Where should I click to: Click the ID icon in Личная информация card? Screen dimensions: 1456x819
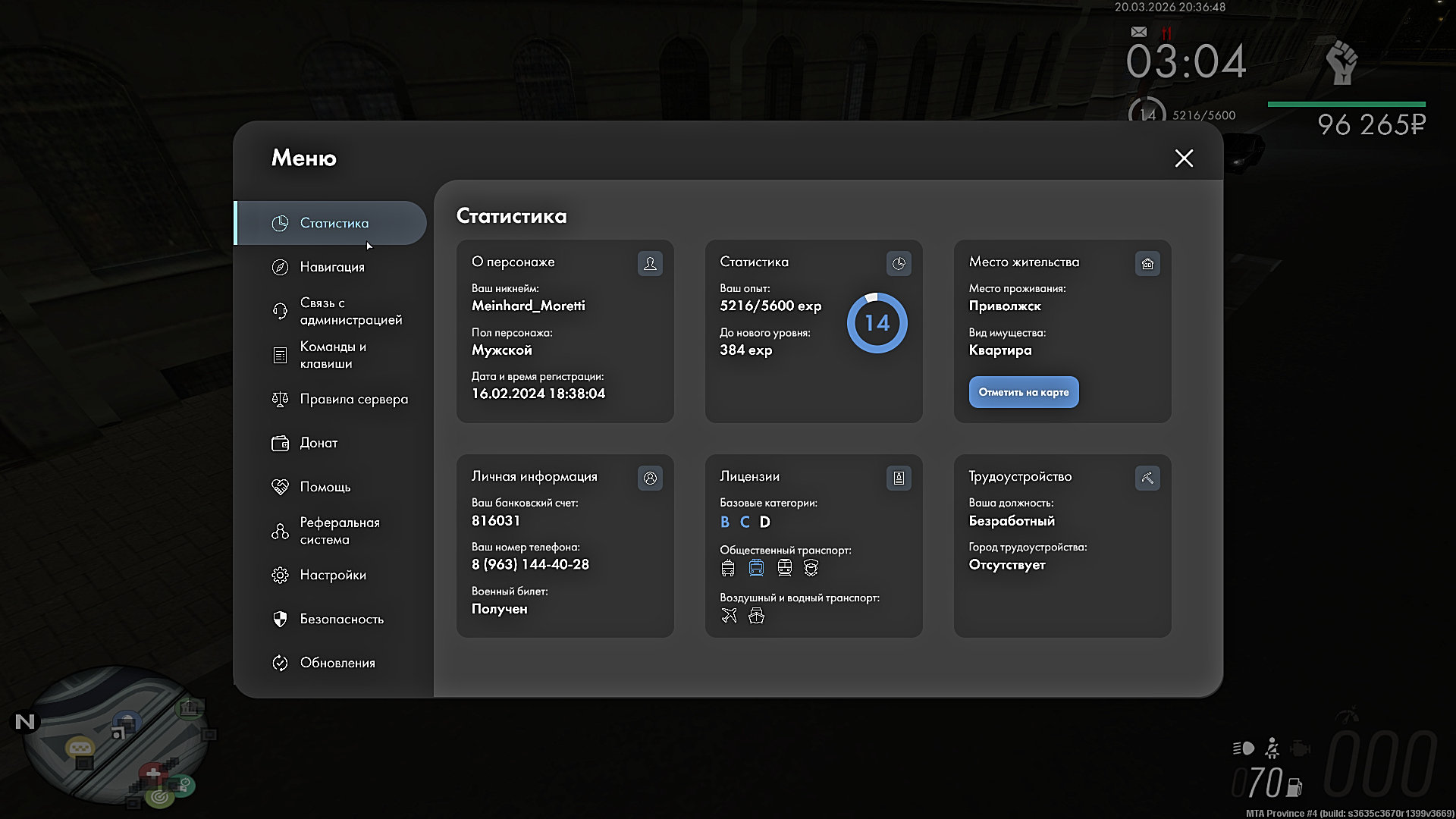pyautogui.click(x=650, y=478)
